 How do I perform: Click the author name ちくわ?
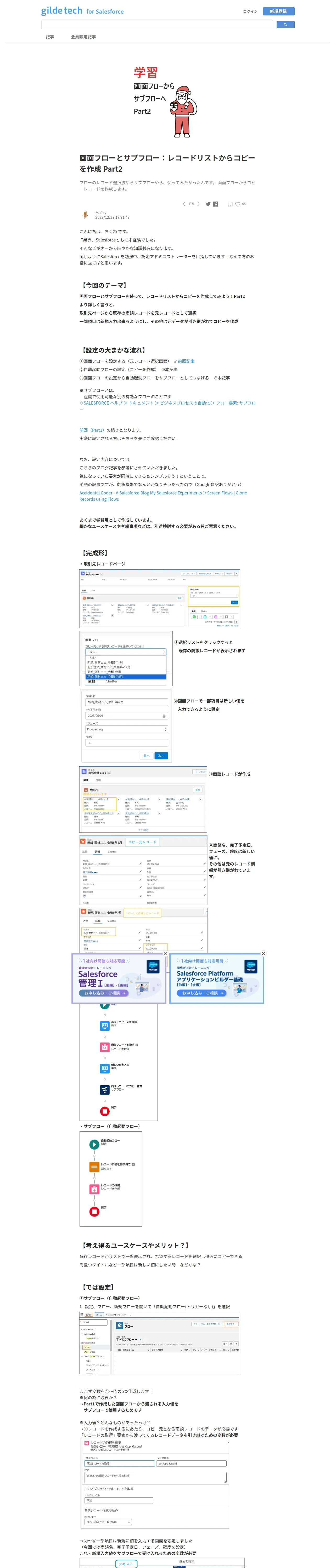(101, 212)
